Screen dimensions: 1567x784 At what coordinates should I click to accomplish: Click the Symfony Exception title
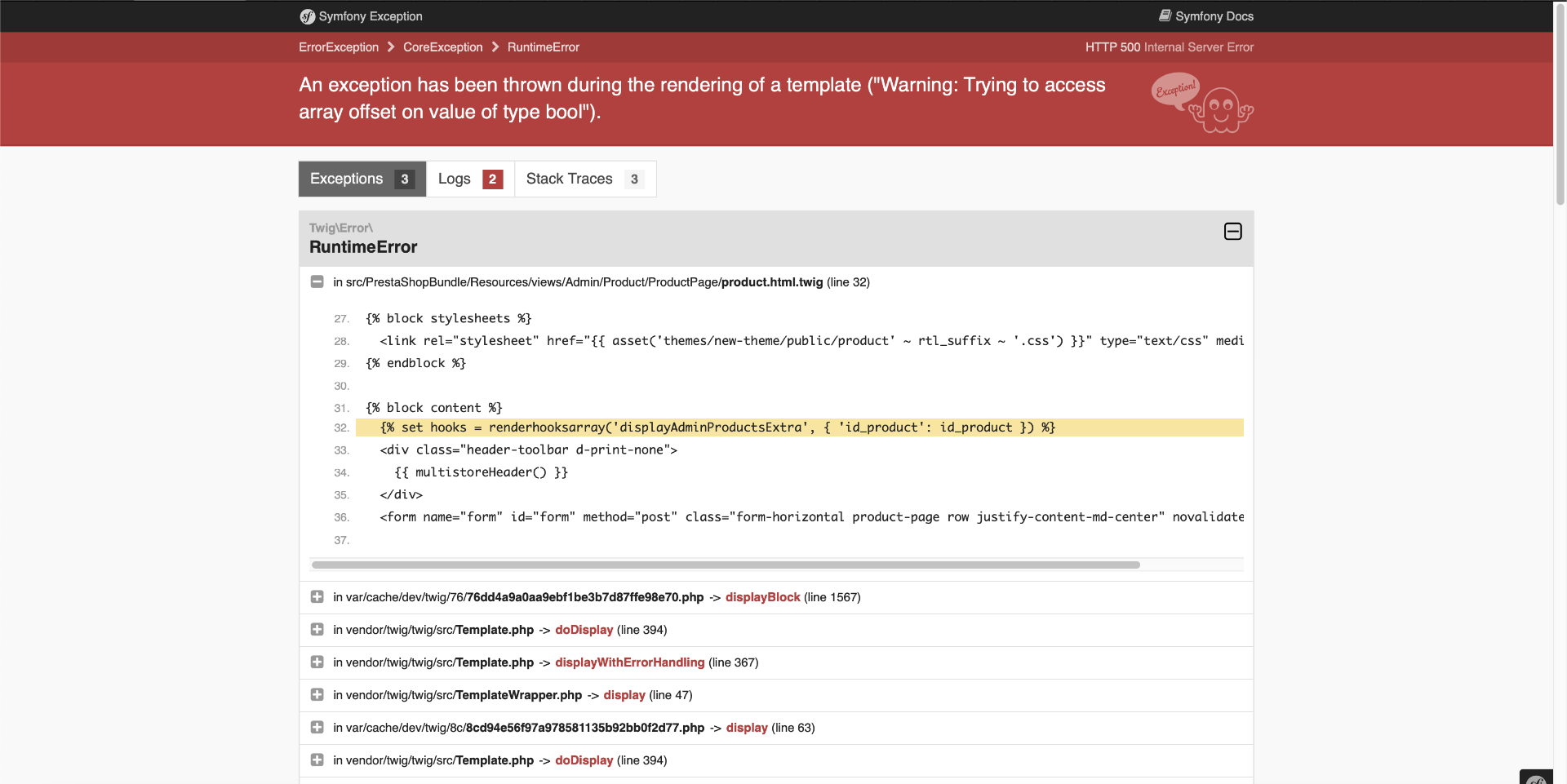click(x=371, y=16)
